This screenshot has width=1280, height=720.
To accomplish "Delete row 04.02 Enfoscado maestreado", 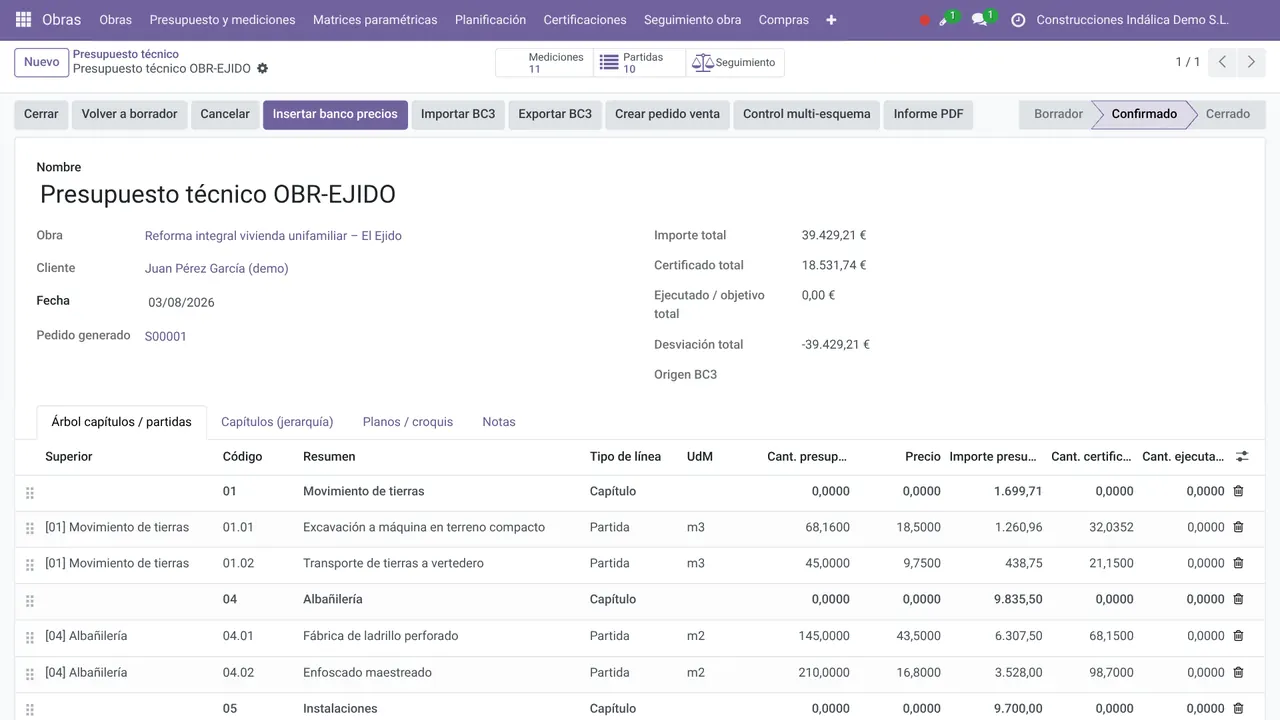I will (1238, 672).
